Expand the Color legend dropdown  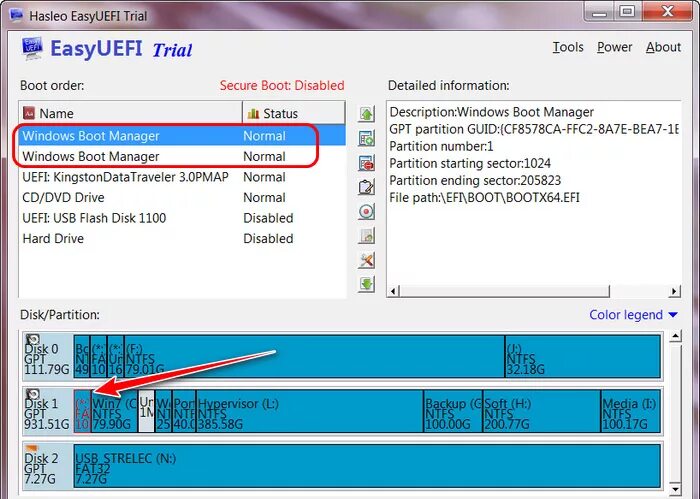[633, 315]
